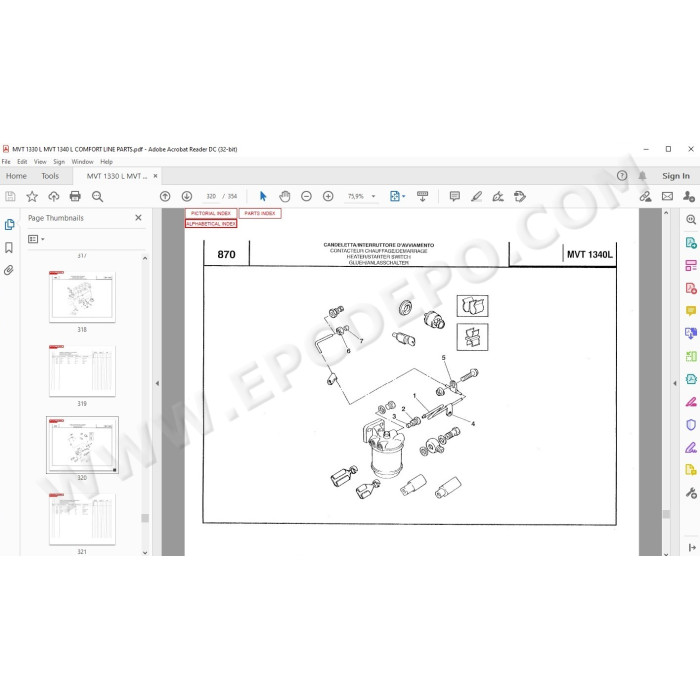The height and width of the screenshot is (700, 700).
Task: Click PICTORIAL INDEX button
Action: pos(211,213)
